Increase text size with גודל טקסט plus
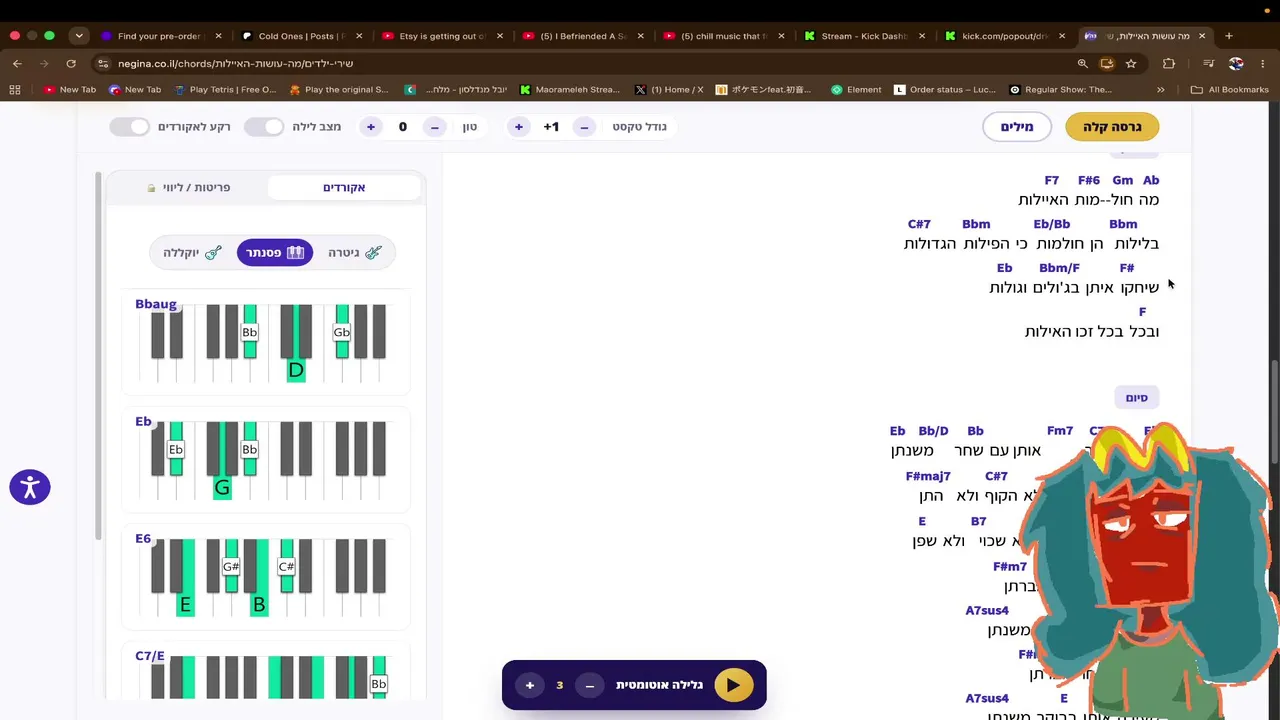Screen dimensions: 1280x720 [519, 127]
